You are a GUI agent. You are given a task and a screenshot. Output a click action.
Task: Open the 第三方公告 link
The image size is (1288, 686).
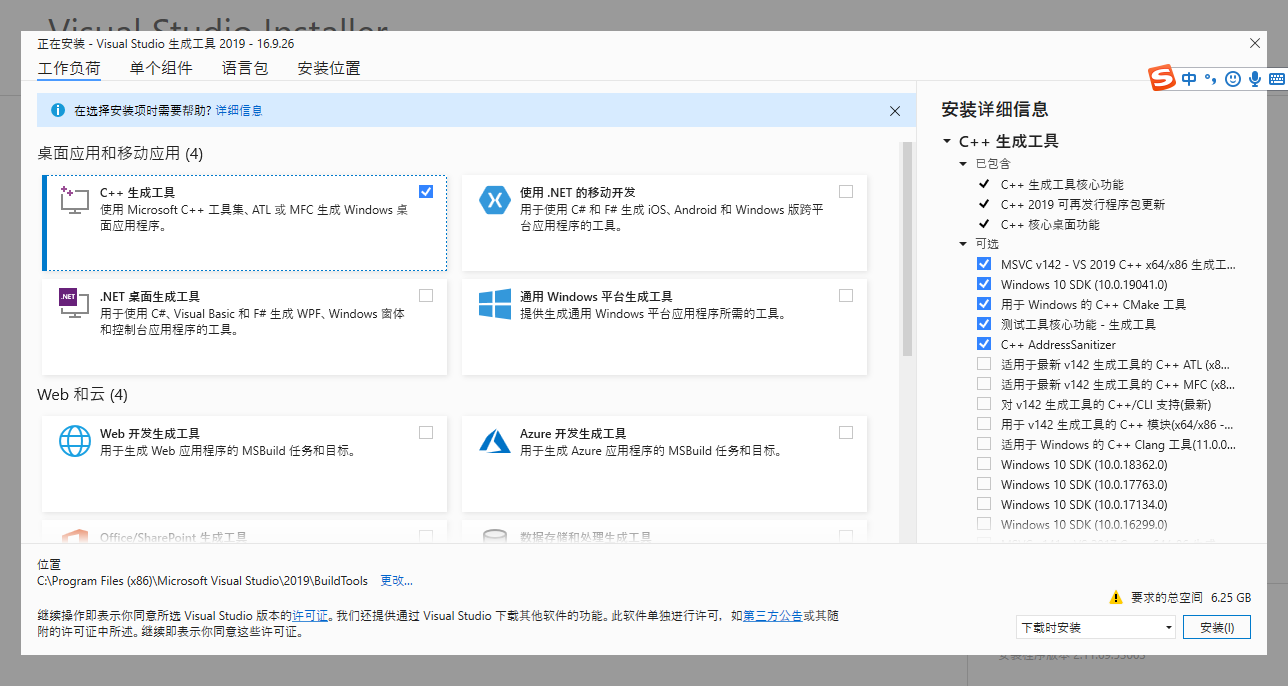click(773, 616)
